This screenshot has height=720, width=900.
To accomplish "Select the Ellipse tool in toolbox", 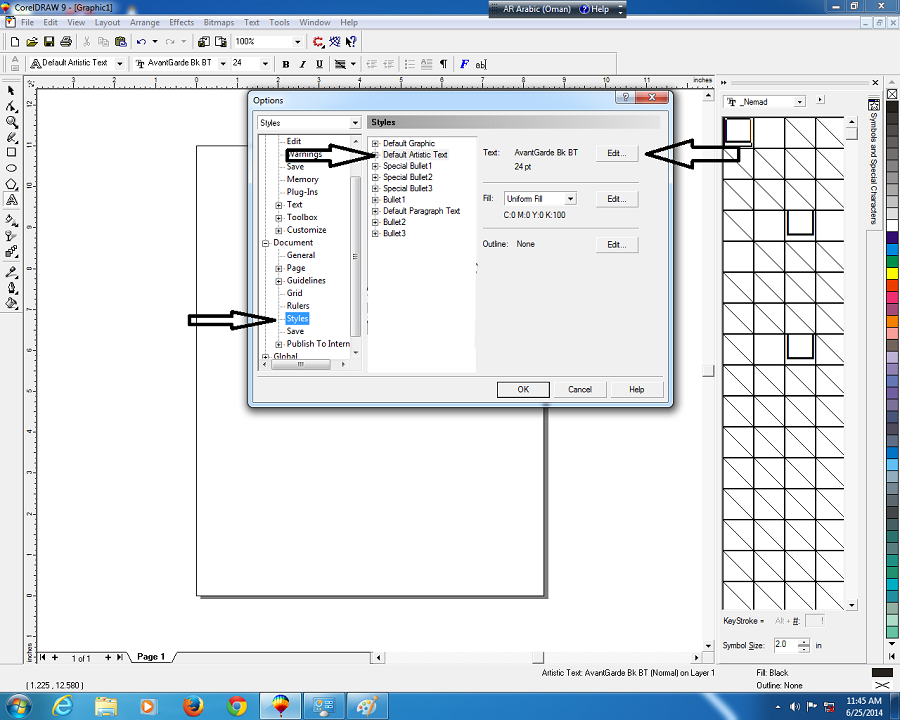I will [11, 168].
